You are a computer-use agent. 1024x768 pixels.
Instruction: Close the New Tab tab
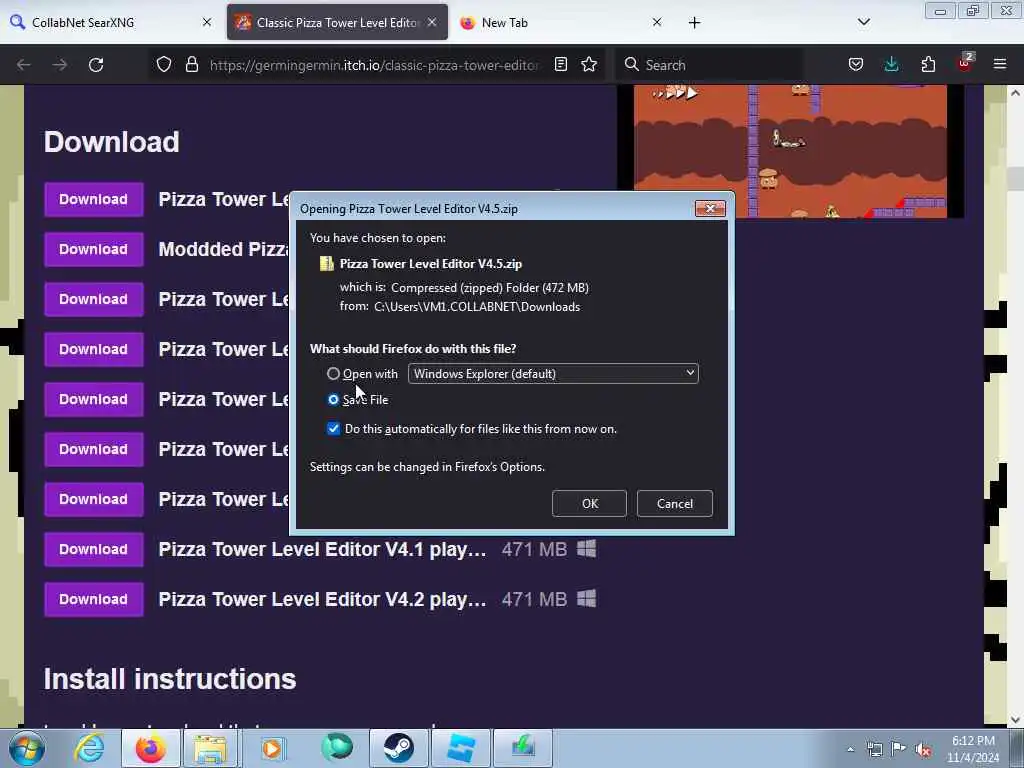point(657,22)
